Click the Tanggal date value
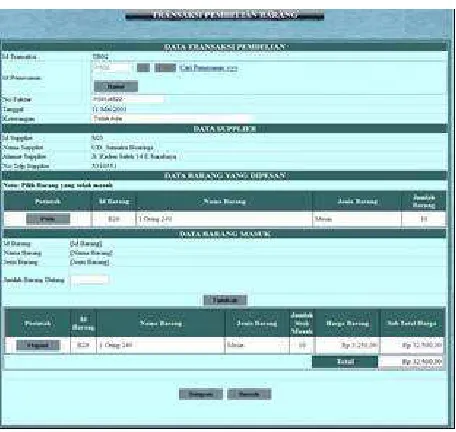 pos(109,109)
